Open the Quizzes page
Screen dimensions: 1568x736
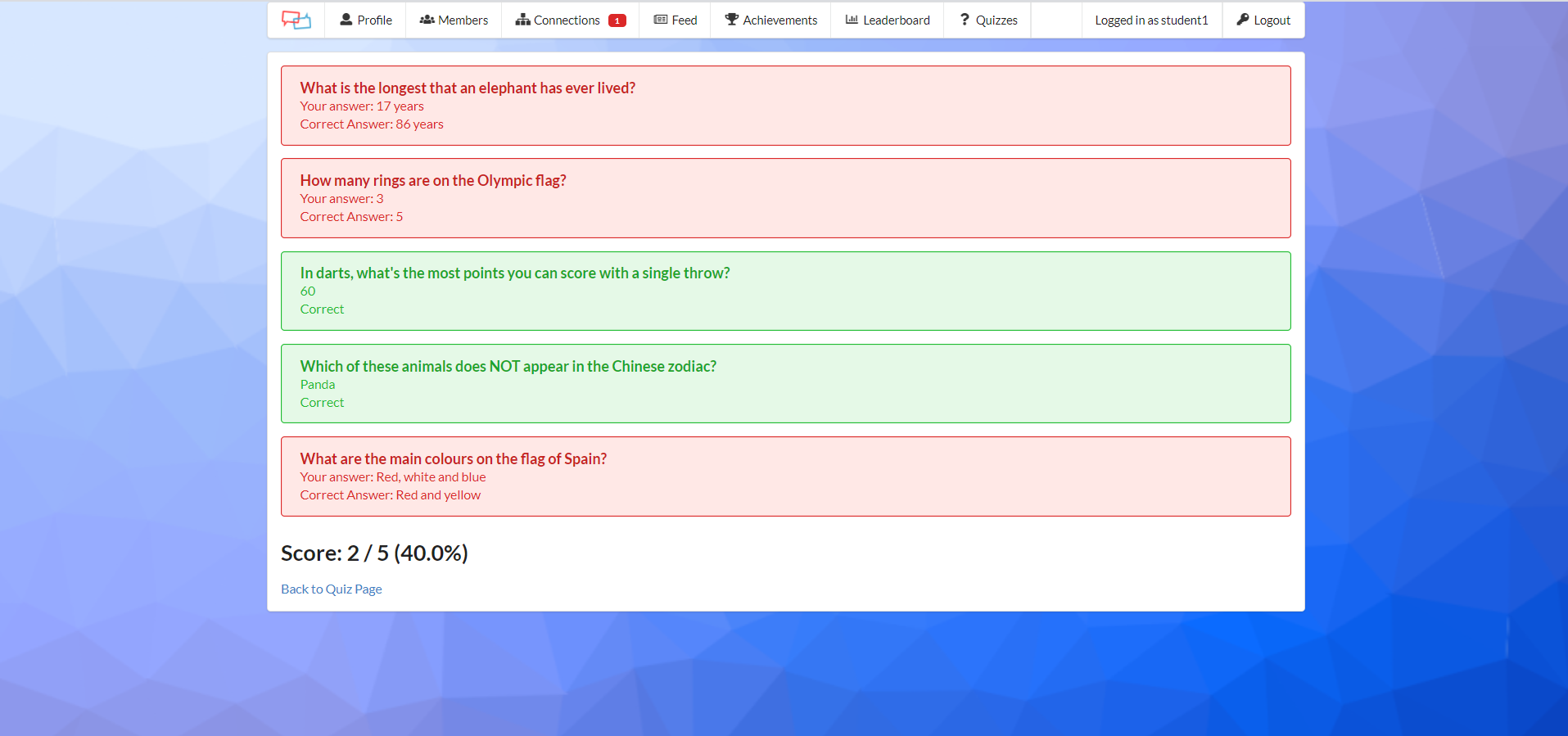click(x=987, y=20)
